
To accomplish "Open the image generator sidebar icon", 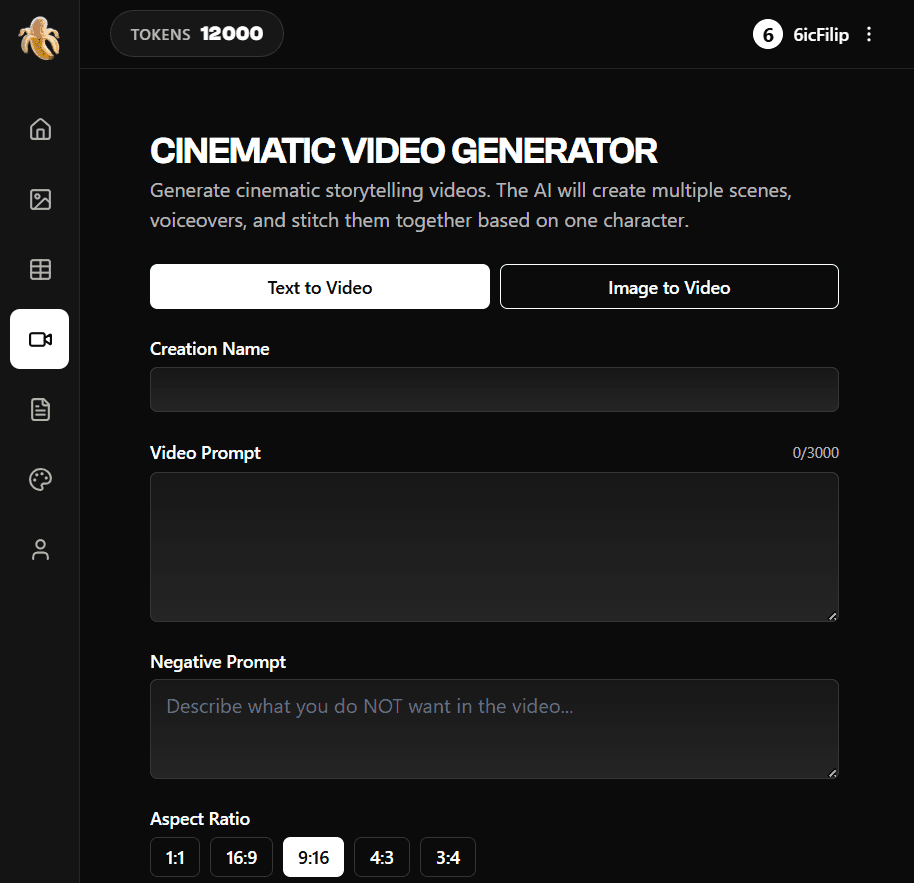I will (x=40, y=199).
